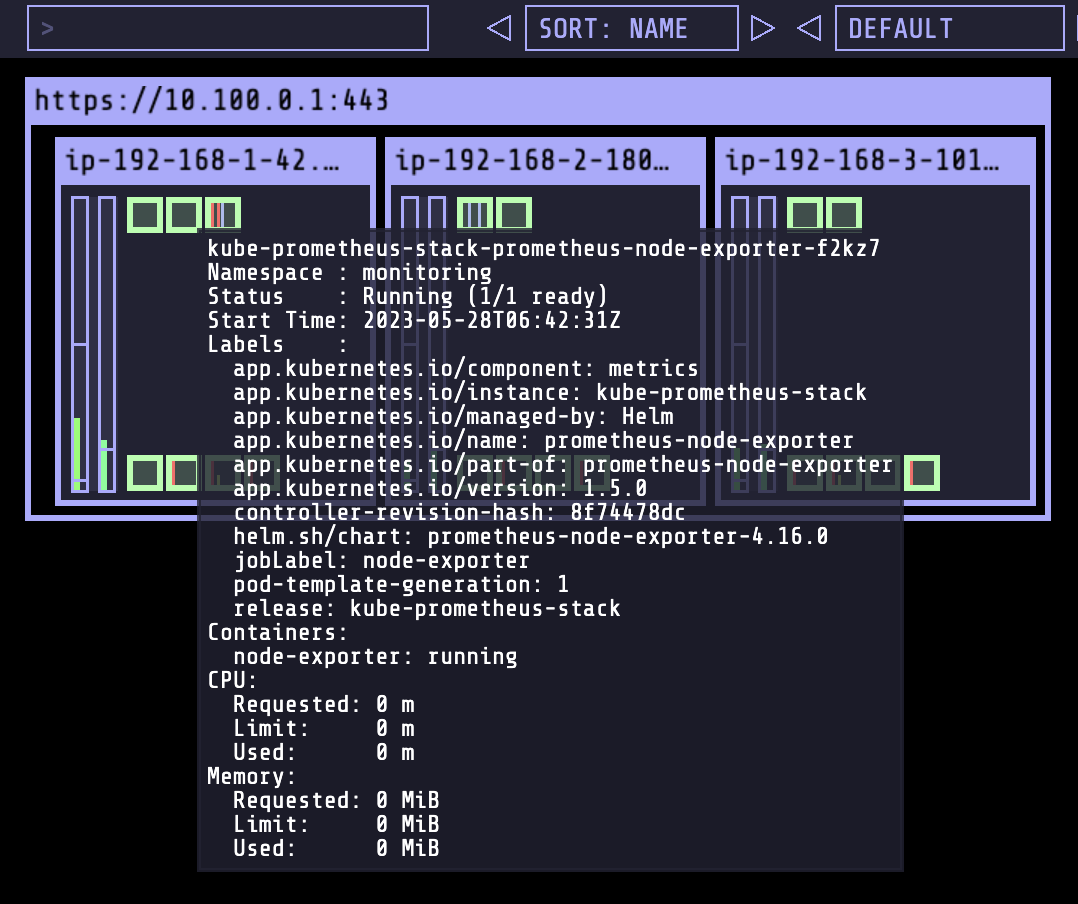Click pod name kube-prometheus-stack-prometheus-node-exporter-f2kz7
1078x904 pixels.
coord(544,248)
